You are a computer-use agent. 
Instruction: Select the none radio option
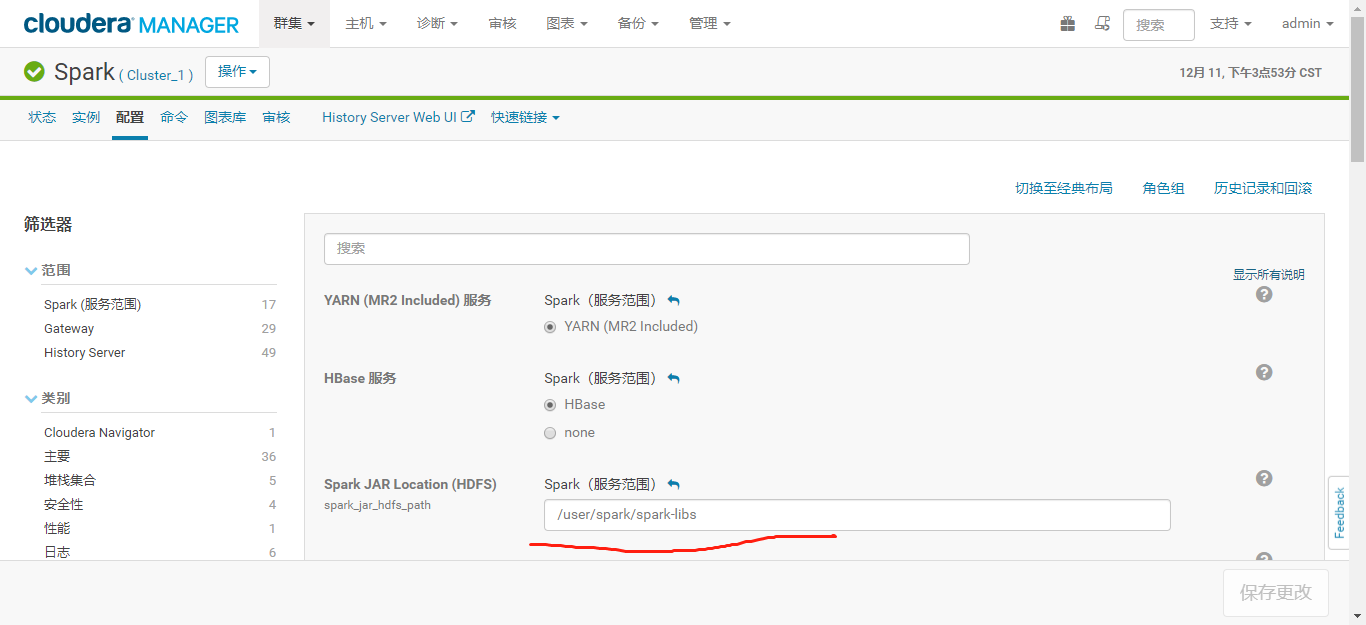pos(550,433)
